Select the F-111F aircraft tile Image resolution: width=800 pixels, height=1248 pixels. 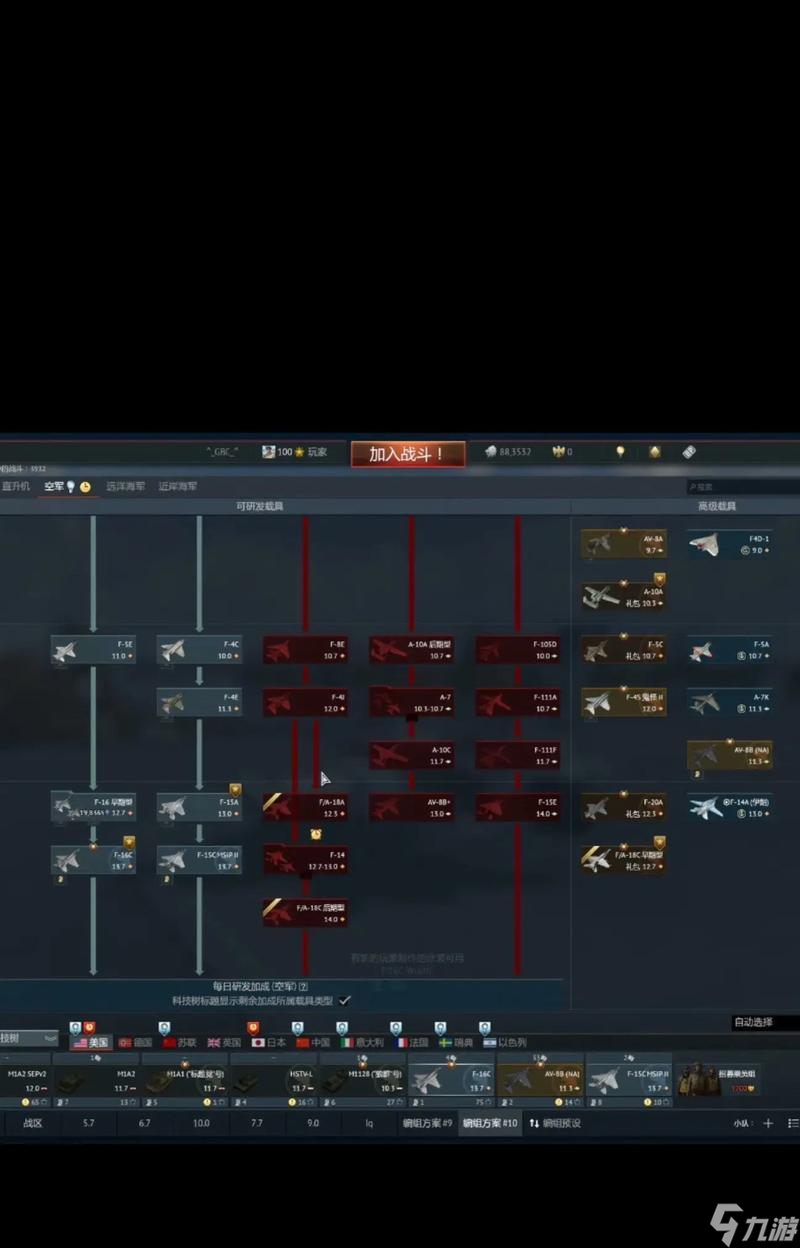pyautogui.click(x=517, y=755)
